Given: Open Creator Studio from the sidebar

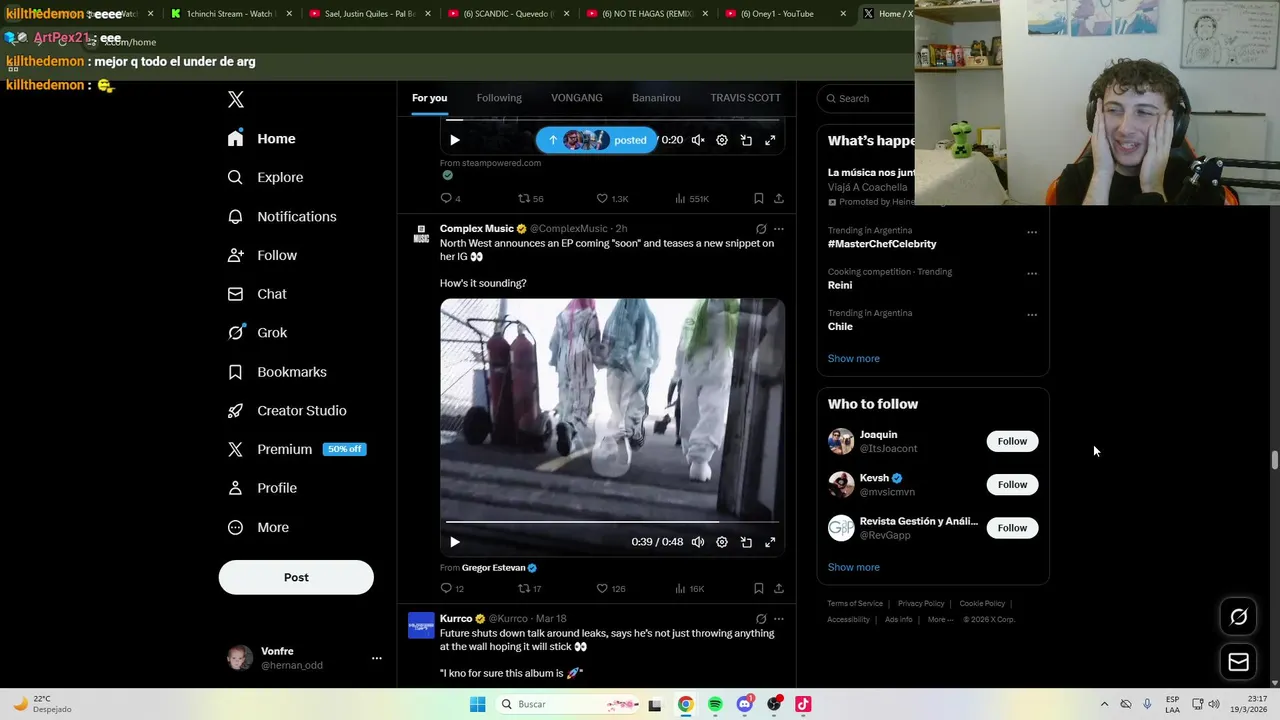Looking at the screenshot, I should tap(288, 411).
